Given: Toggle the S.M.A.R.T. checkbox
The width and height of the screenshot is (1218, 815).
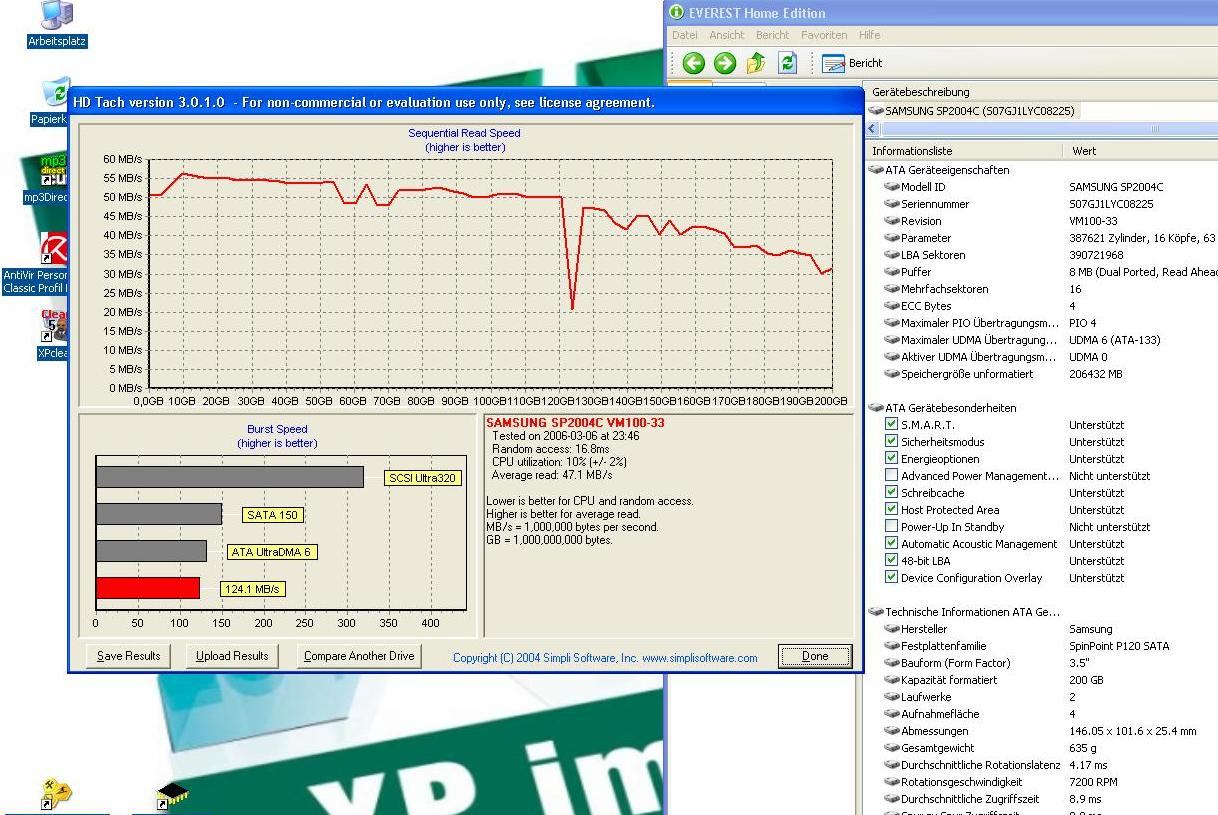Looking at the screenshot, I should tap(892, 425).
